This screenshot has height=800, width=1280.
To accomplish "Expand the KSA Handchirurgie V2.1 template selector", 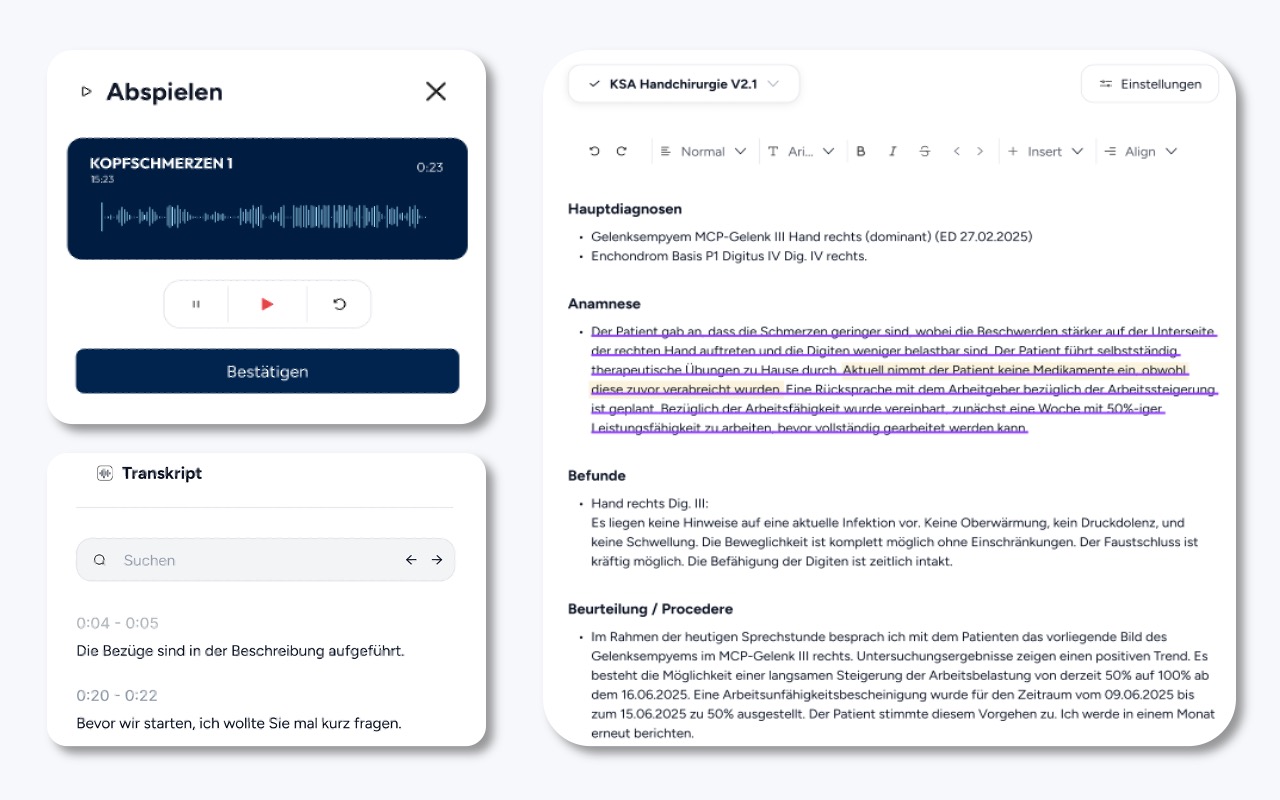I will click(683, 84).
